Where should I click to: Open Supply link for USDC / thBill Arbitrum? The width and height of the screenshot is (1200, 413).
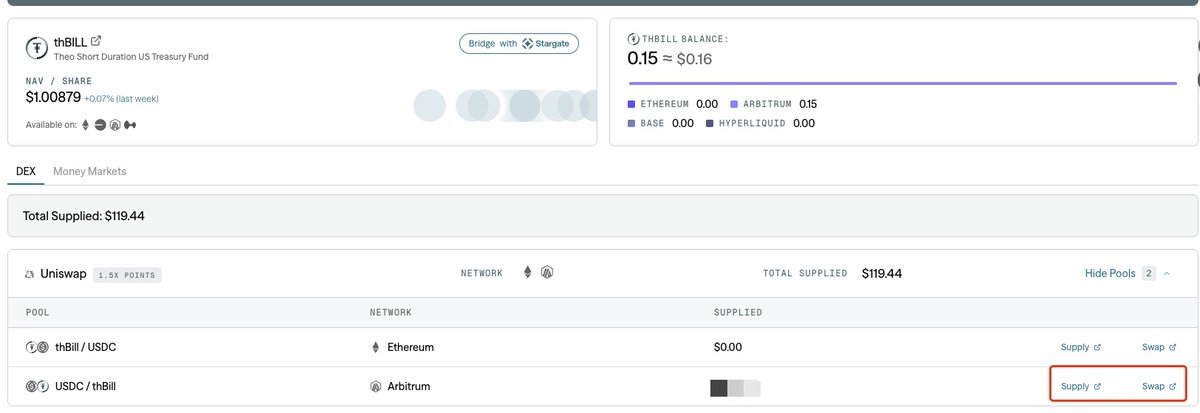coord(1081,386)
